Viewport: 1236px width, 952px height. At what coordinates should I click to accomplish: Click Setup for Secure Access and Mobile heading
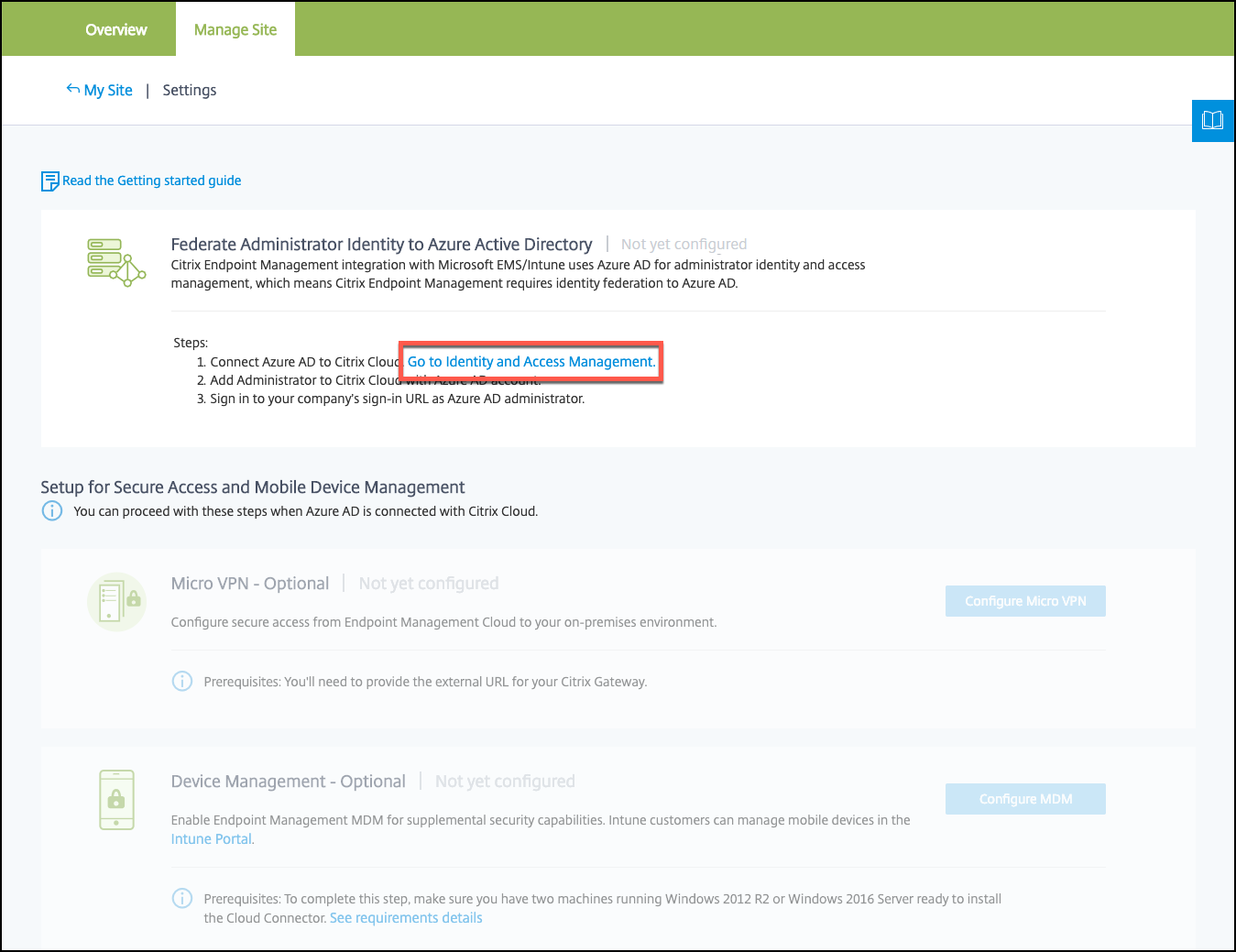pyautogui.click(x=253, y=487)
